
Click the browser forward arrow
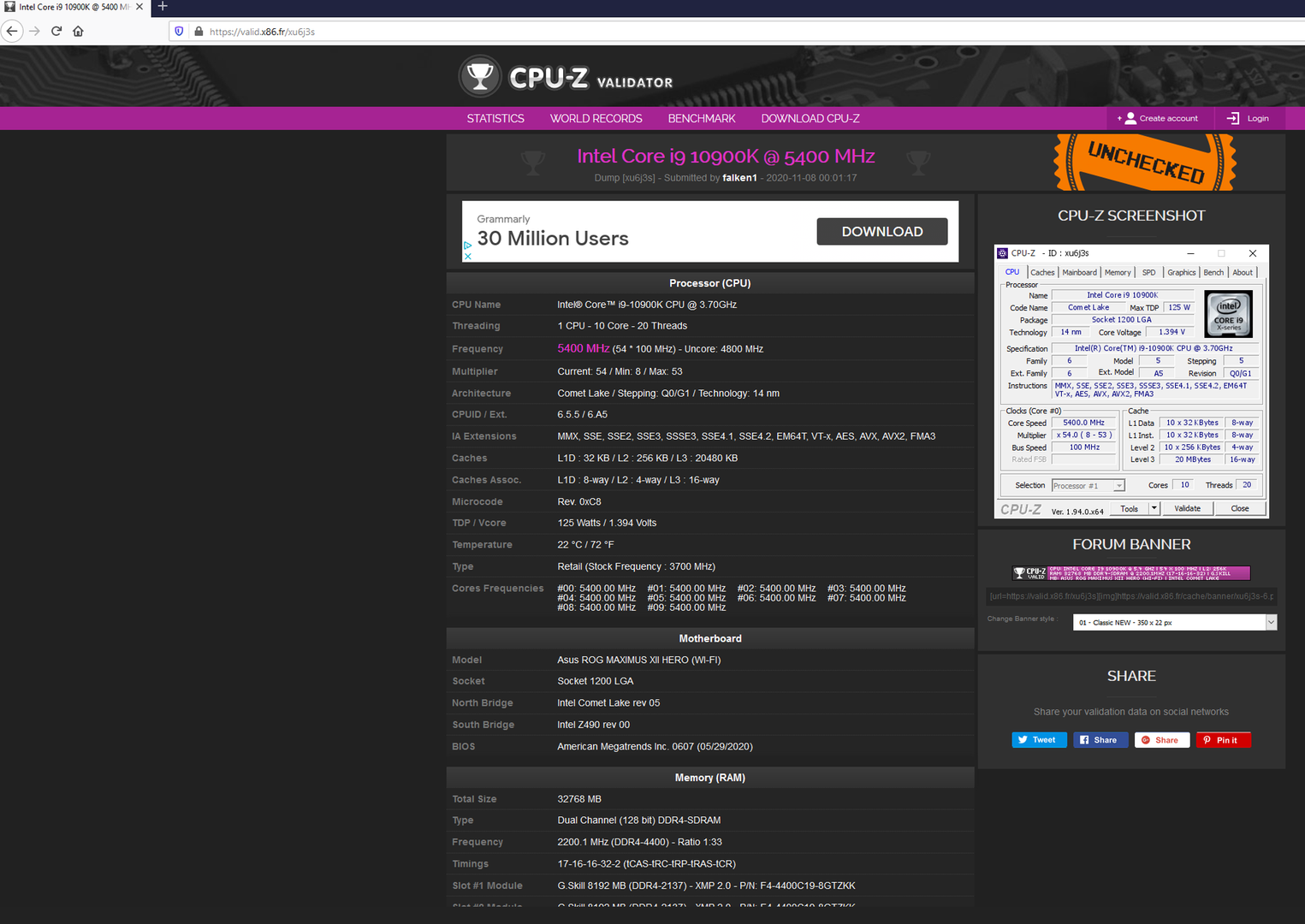click(x=34, y=31)
